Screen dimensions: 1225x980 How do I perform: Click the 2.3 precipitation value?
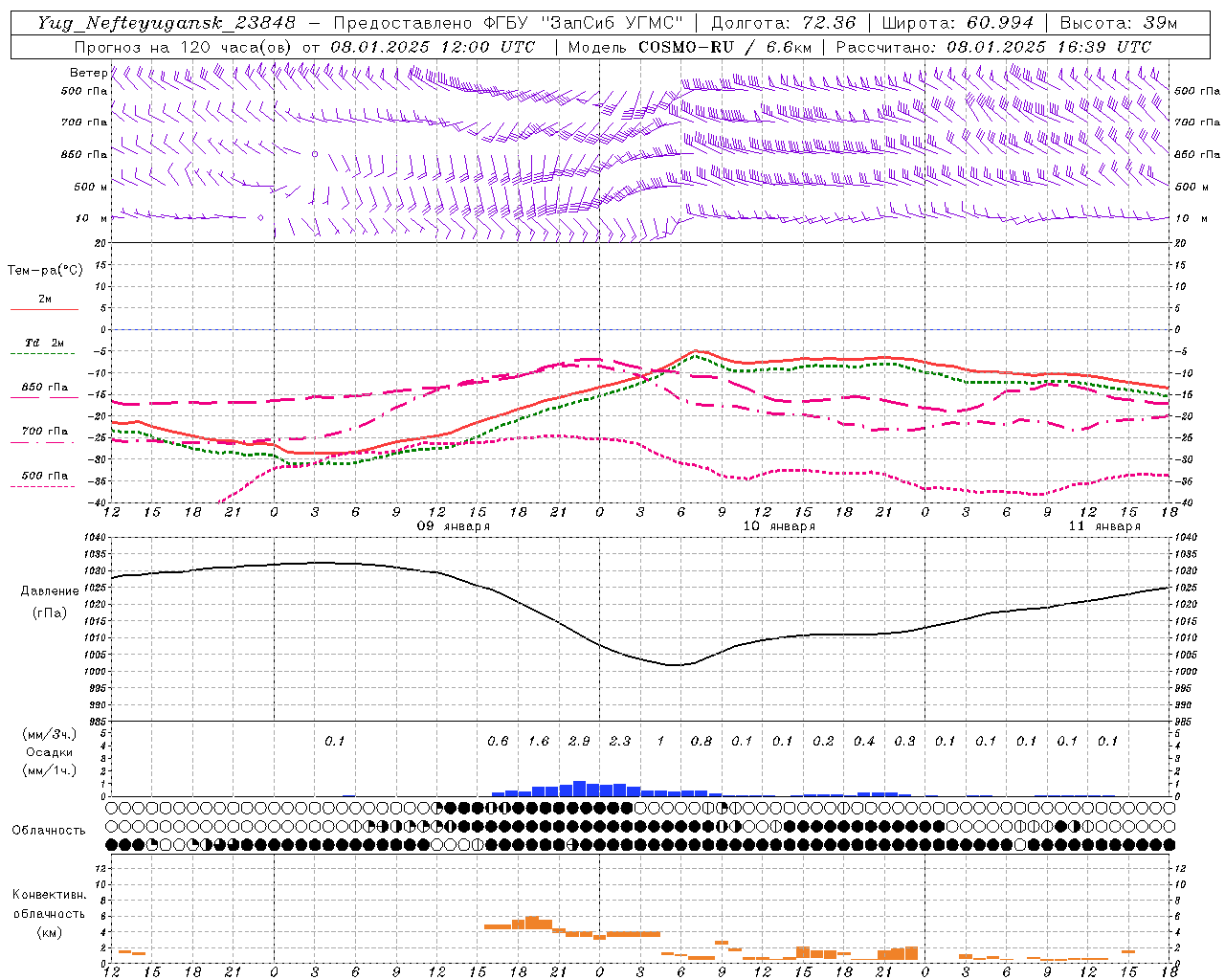click(620, 742)
